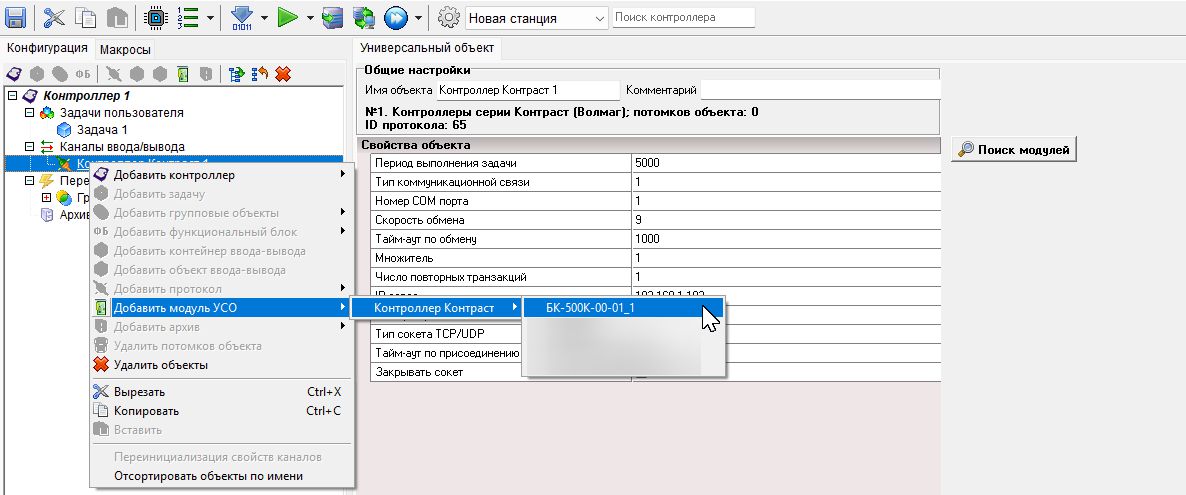Click the add controller icon in configuration toolbar
This screenshot has width=1186, height=495.
(15, 74)
